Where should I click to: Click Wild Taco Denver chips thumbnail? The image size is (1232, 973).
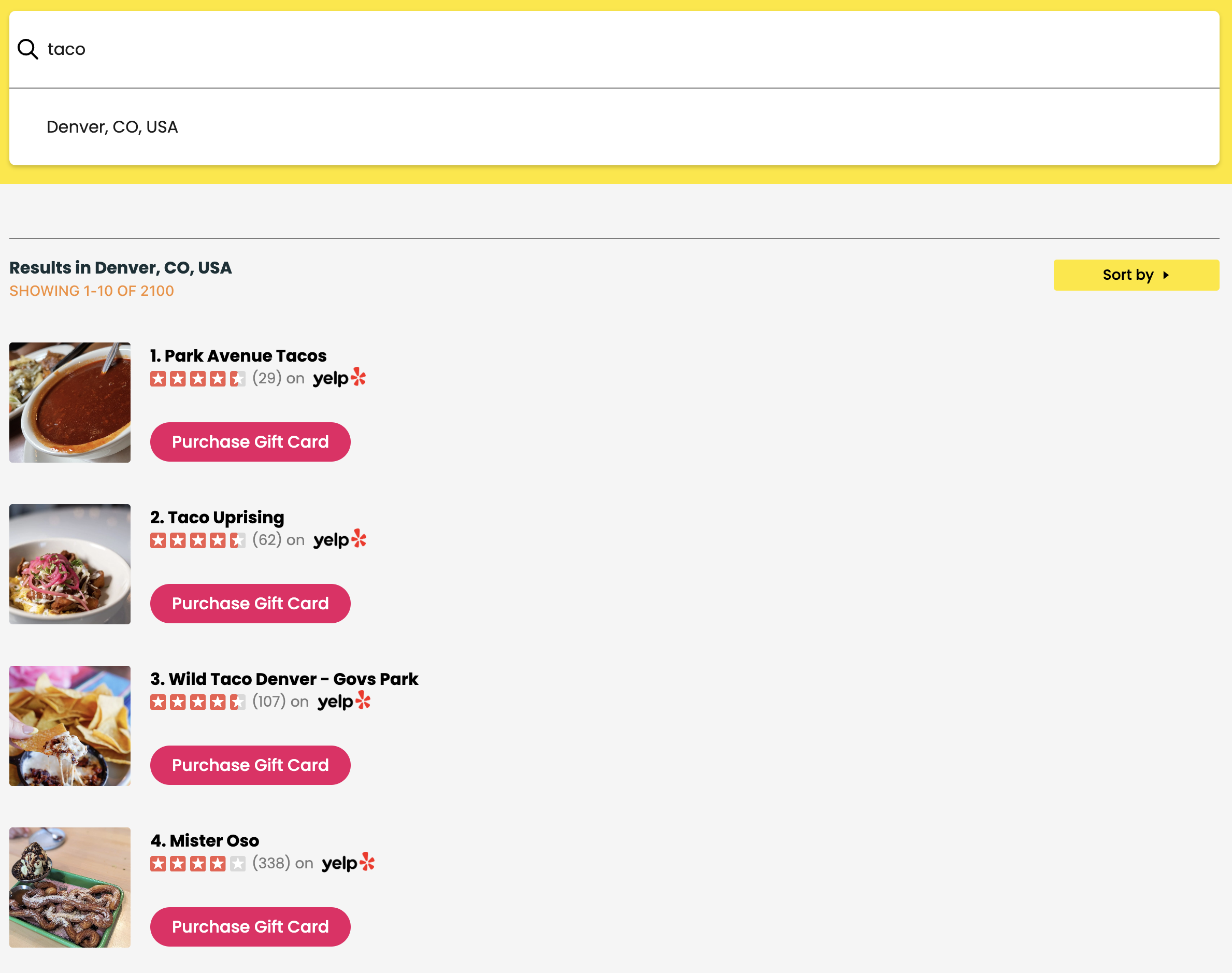pyautogui.click(x=69, y=726)
